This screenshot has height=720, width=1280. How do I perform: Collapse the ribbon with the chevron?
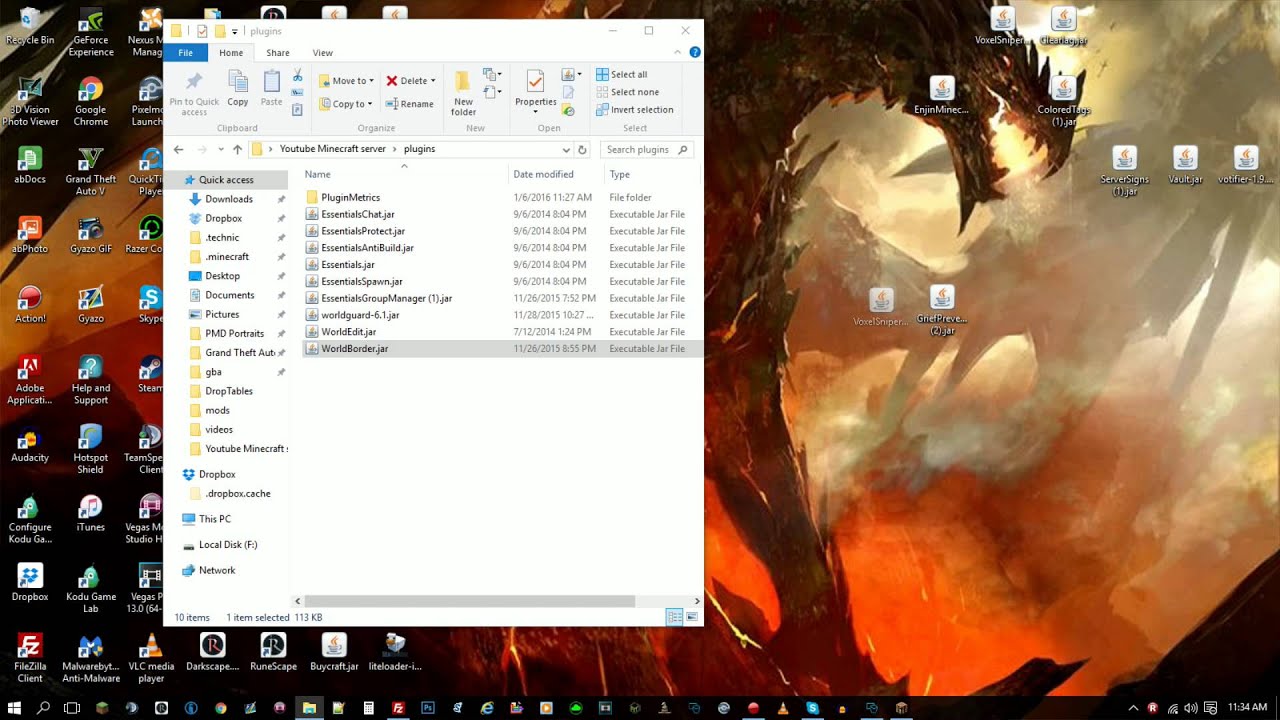679,52
